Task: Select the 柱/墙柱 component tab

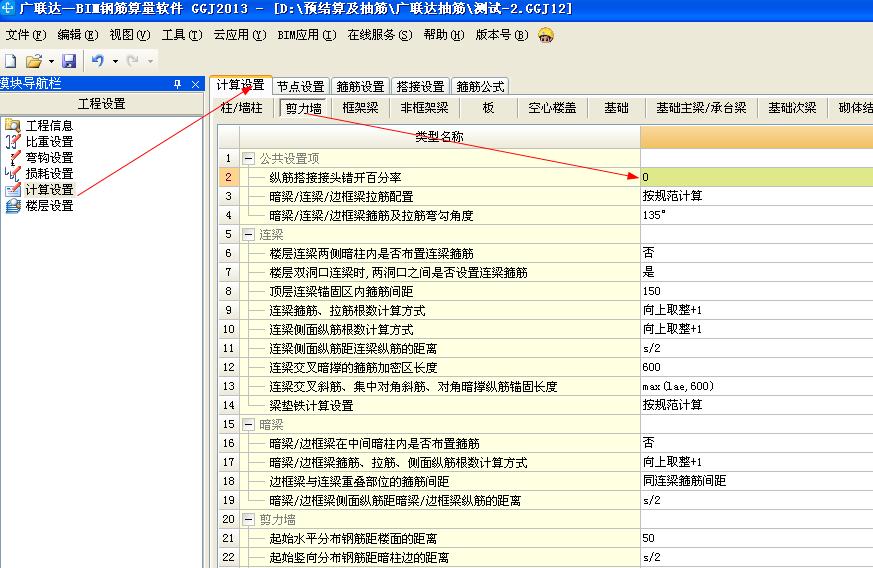Action: (x=242, y=107)
